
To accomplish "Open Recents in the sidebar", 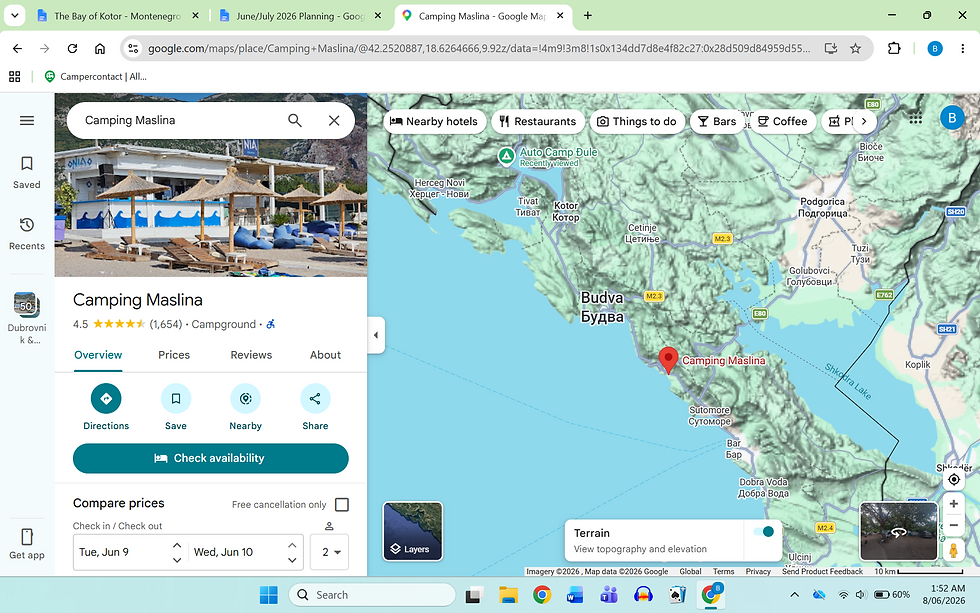I will click(x=27, y=234).
